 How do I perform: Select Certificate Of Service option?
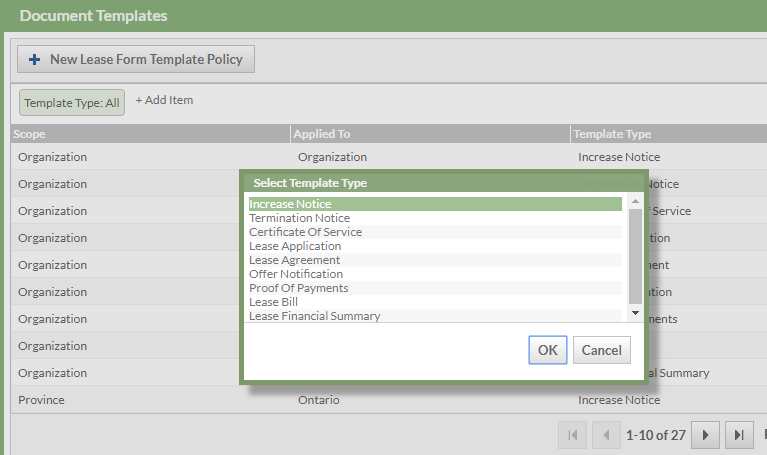(x=305, y=232)
